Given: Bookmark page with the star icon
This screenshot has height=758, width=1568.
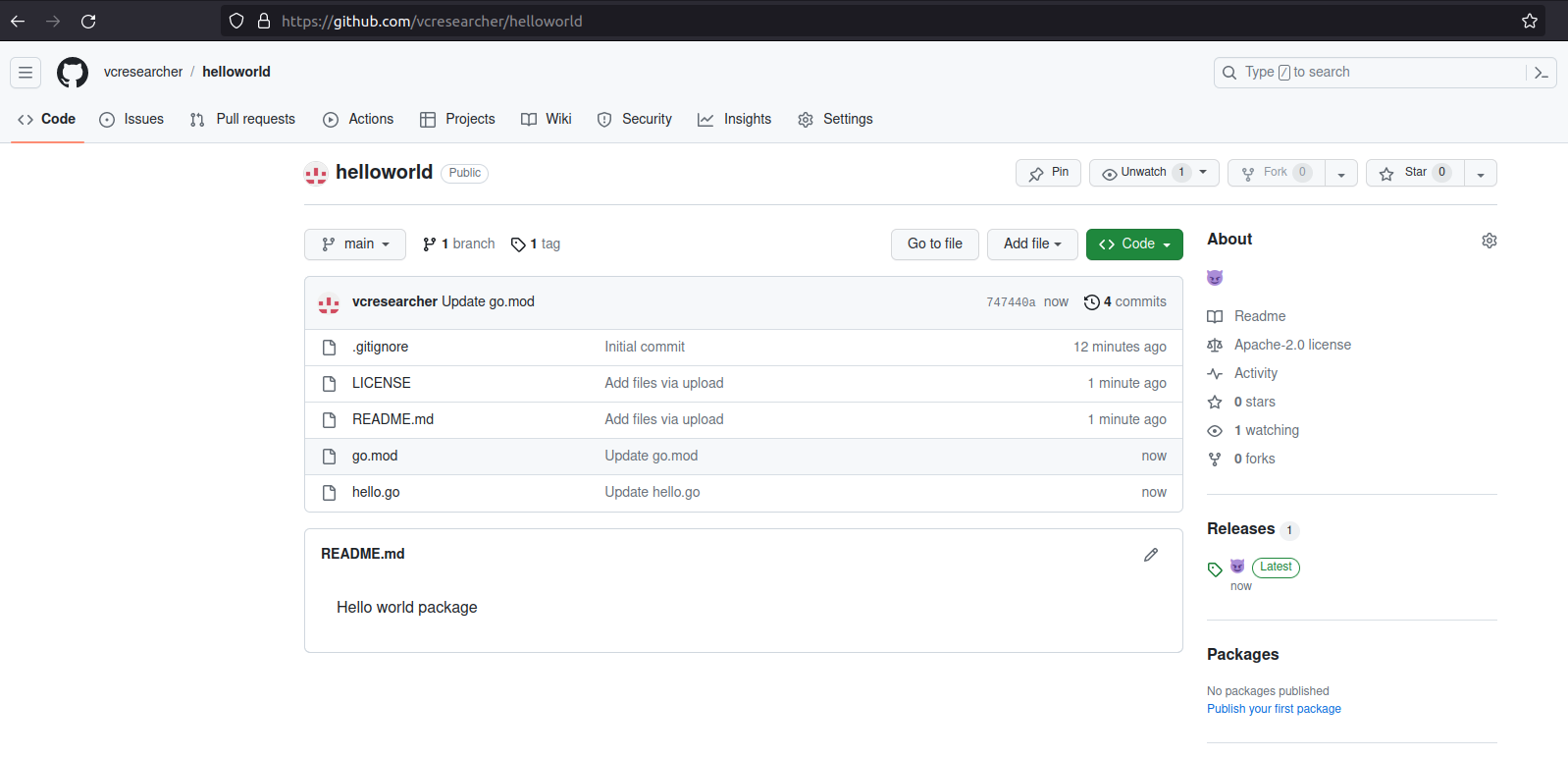Looking at the screenshot, I should [x=1529, y=21].
